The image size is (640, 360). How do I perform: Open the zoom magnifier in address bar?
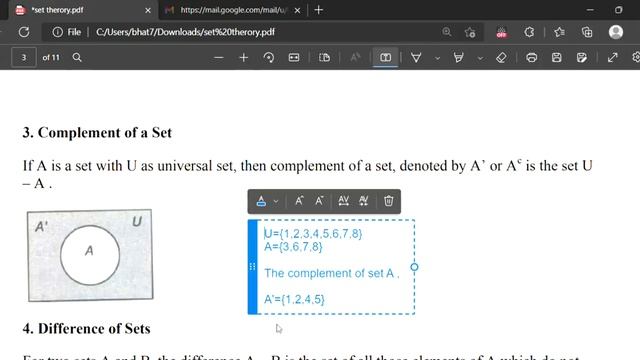(447, 32)
